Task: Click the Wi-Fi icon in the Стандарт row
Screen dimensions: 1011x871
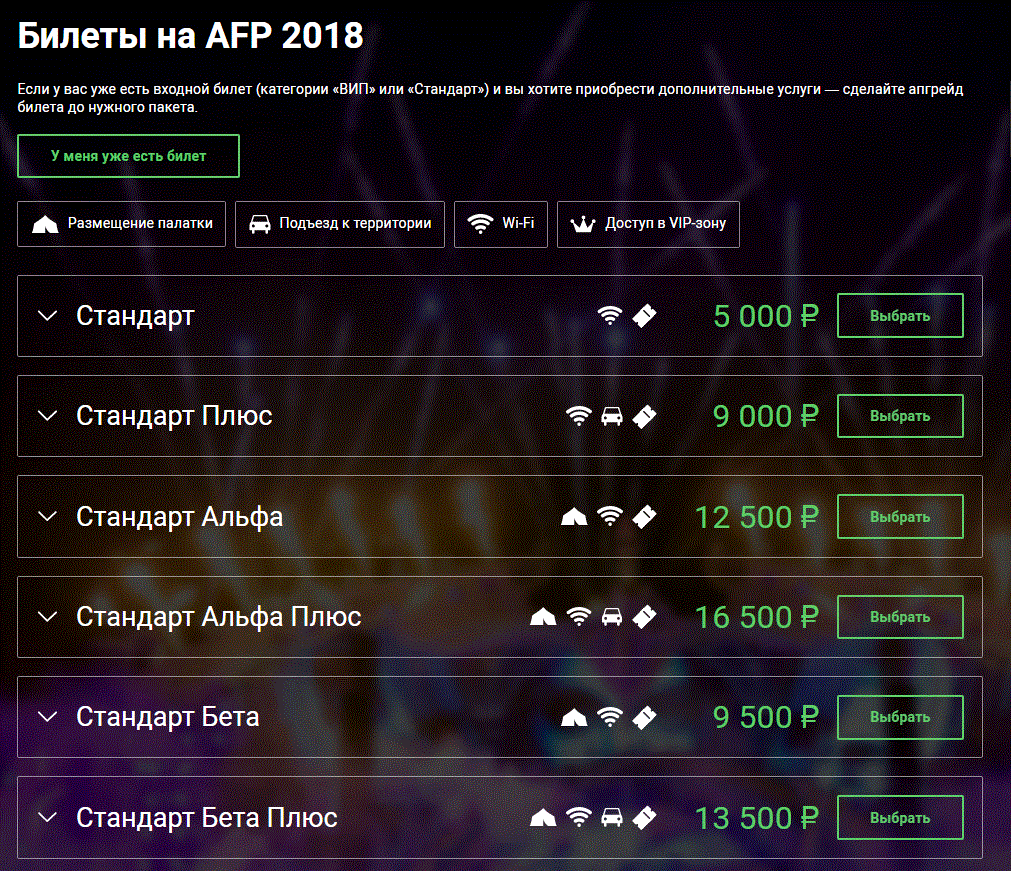Action: pos(610,316)
